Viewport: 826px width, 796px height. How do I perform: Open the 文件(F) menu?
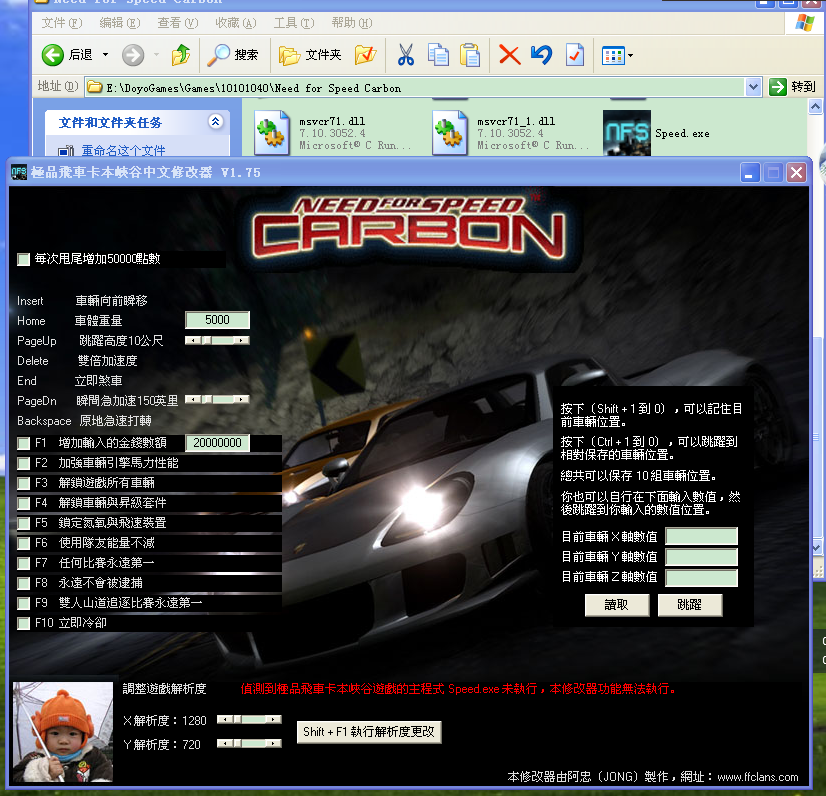pyautogui.click(x=62, y=23)
